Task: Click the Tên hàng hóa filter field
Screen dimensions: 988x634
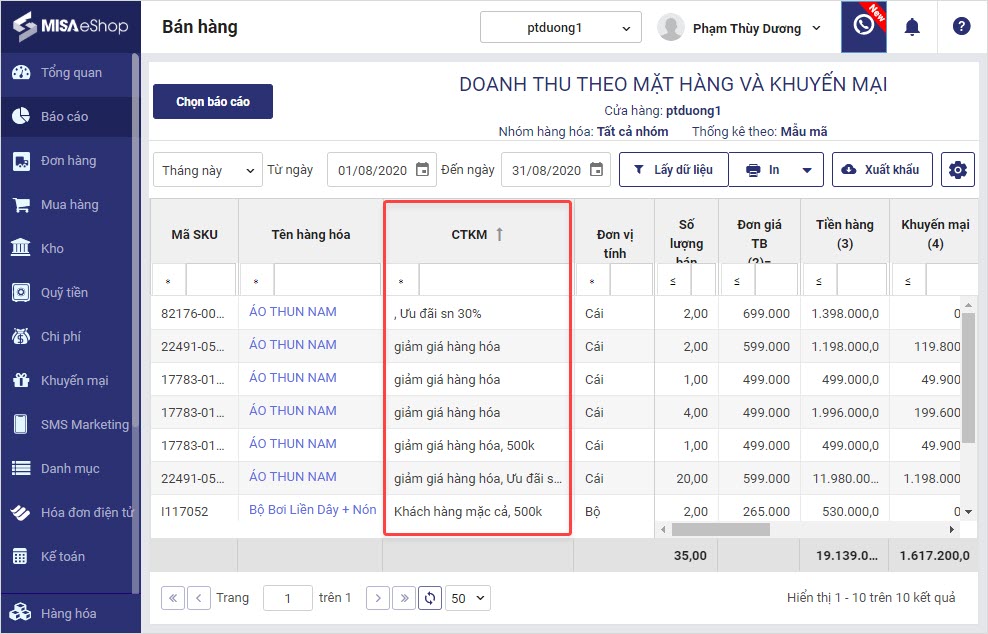Action: [x=326, y=280]
